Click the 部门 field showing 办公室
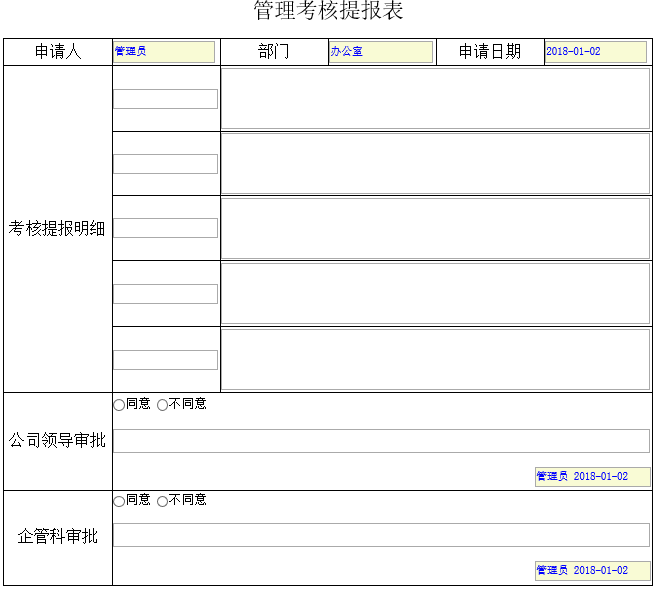 click(x=381, y=52)
